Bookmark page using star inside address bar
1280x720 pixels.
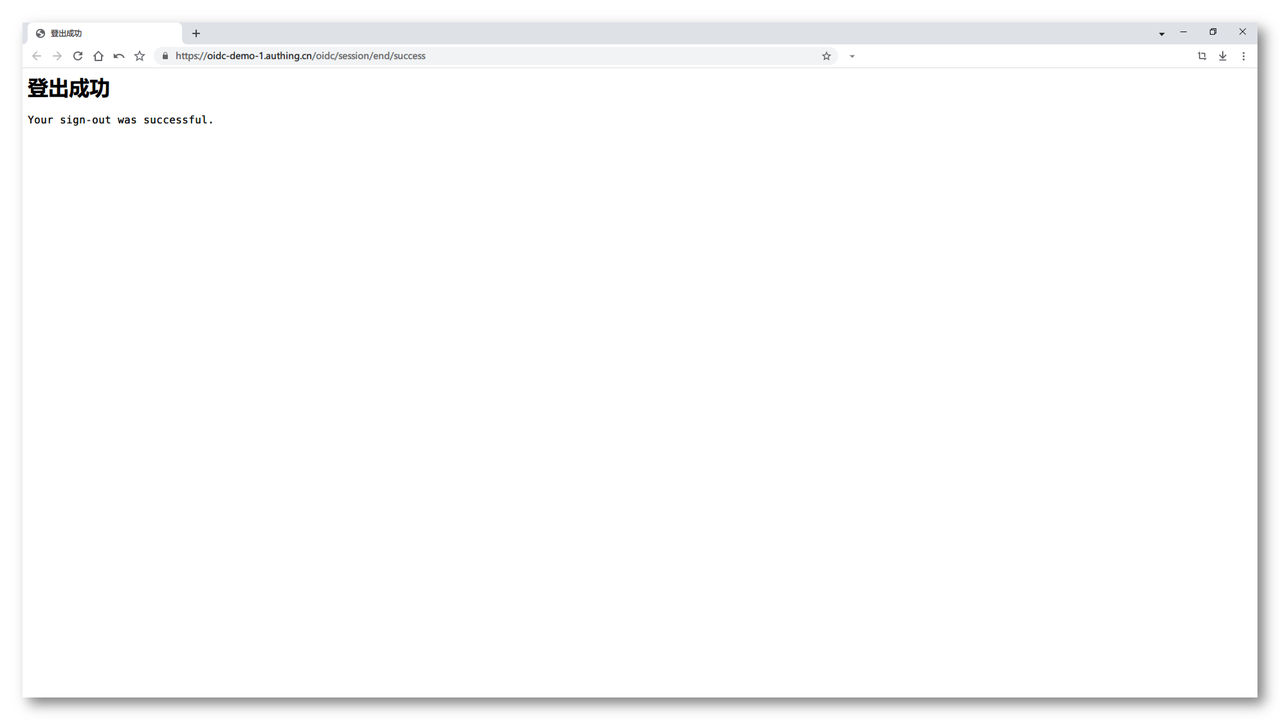click(x=826, y=56)
